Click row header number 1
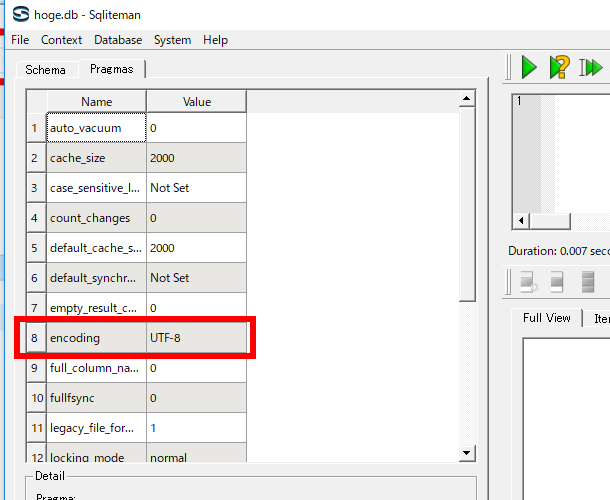 tap(36, 128)
